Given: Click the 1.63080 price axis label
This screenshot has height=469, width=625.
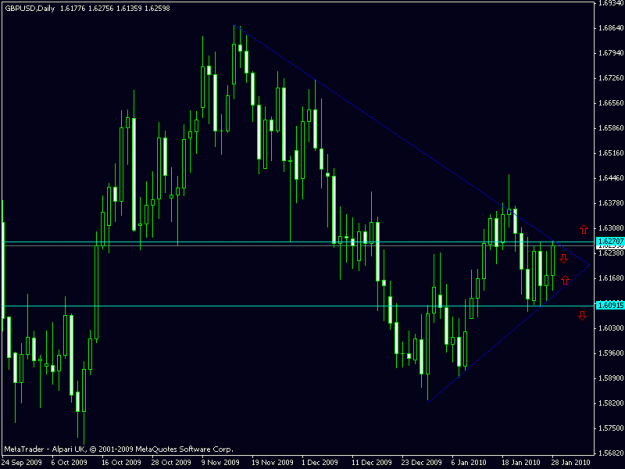Looking at the screenshot, I should point(611,228).
